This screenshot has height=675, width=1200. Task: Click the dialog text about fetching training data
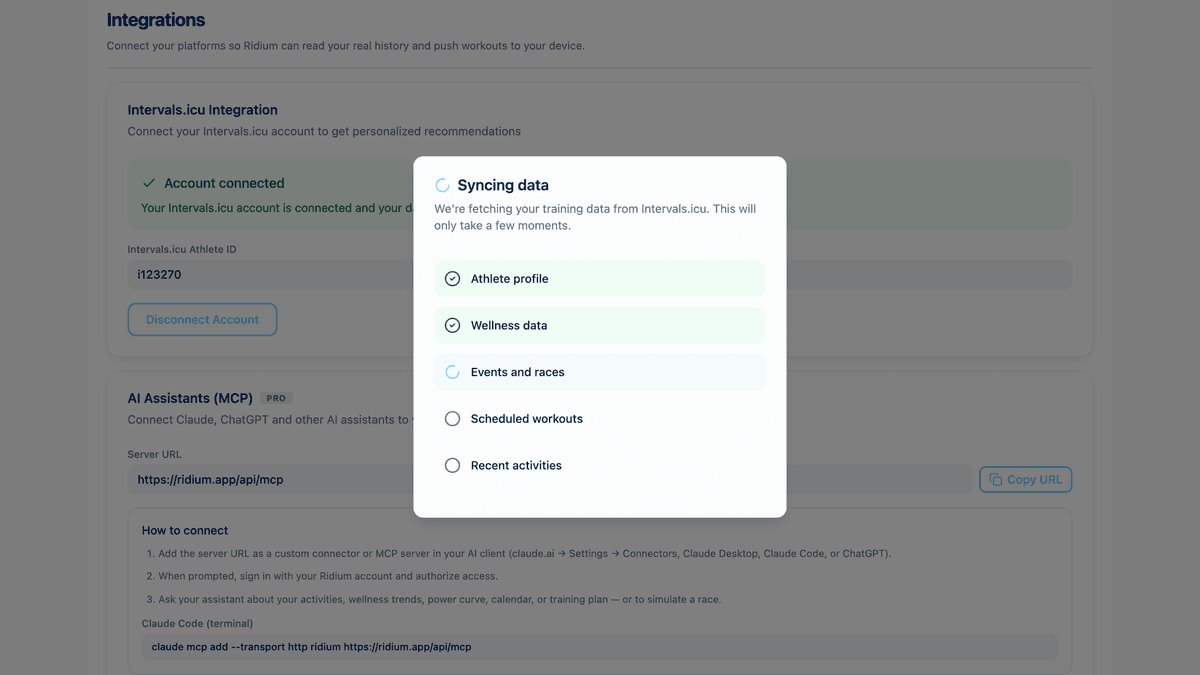pyautogui.click(x=595, y=217)
